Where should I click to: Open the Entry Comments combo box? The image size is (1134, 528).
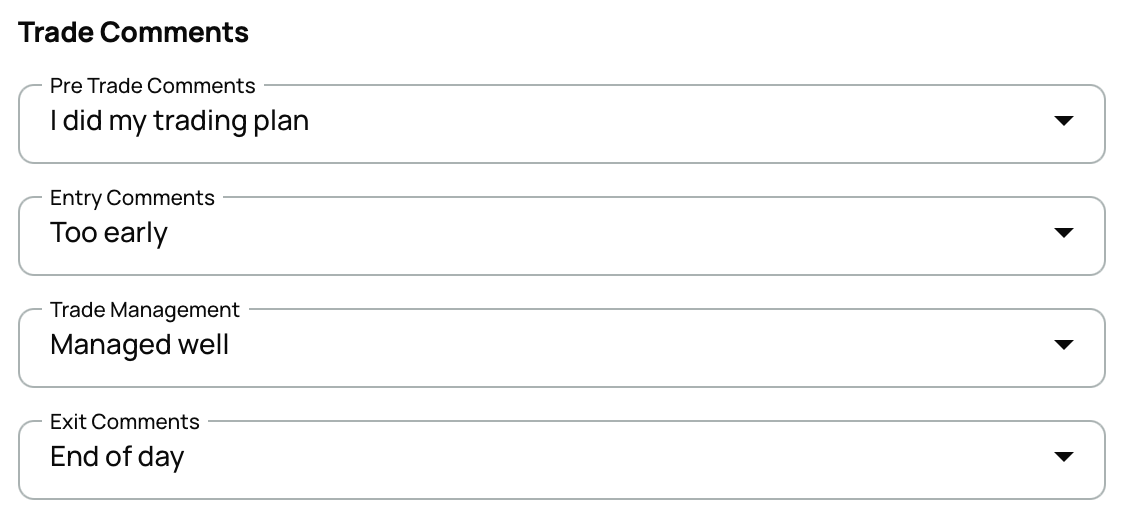pyautogui.click(x=561, y=236)
